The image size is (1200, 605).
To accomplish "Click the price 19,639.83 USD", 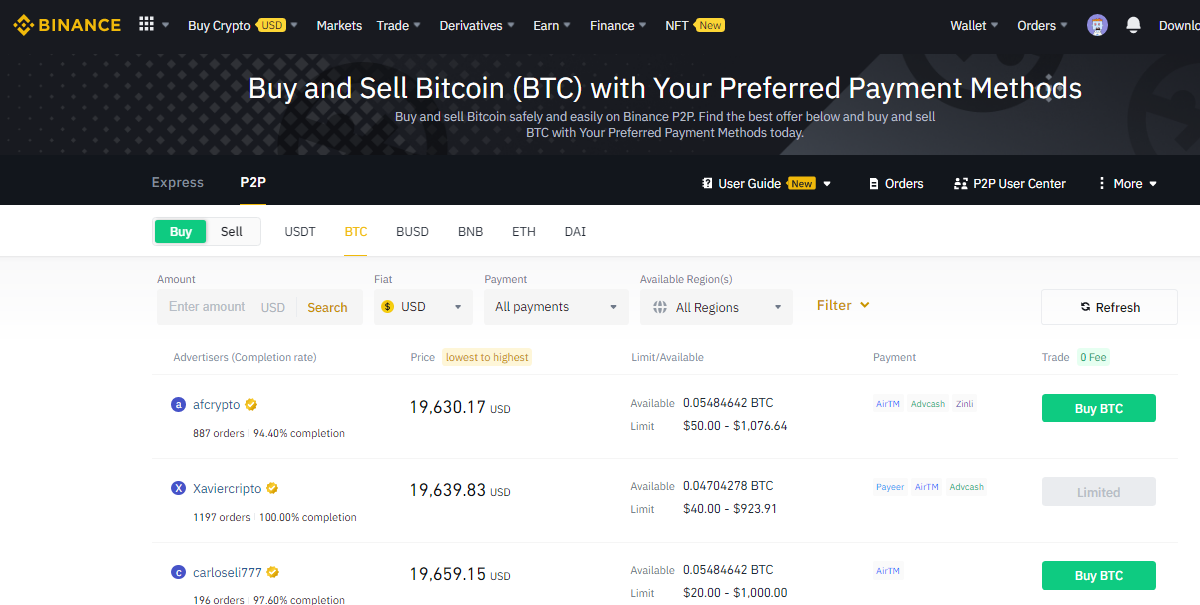I will pos(460,491).
